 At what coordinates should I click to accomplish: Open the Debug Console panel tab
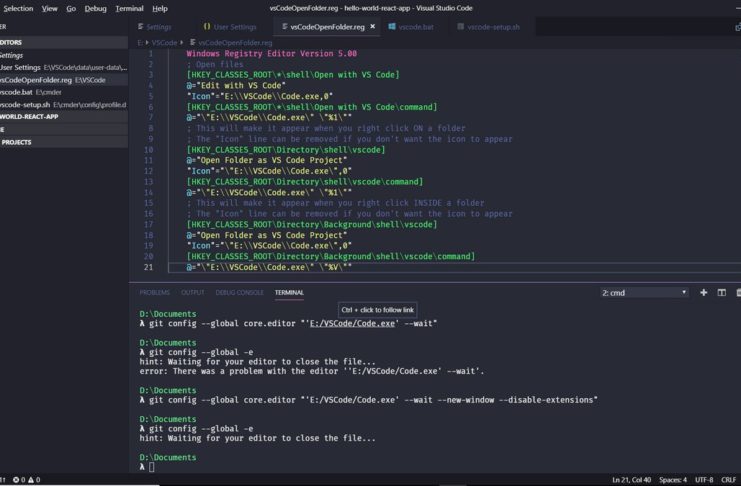coord(240,293)
